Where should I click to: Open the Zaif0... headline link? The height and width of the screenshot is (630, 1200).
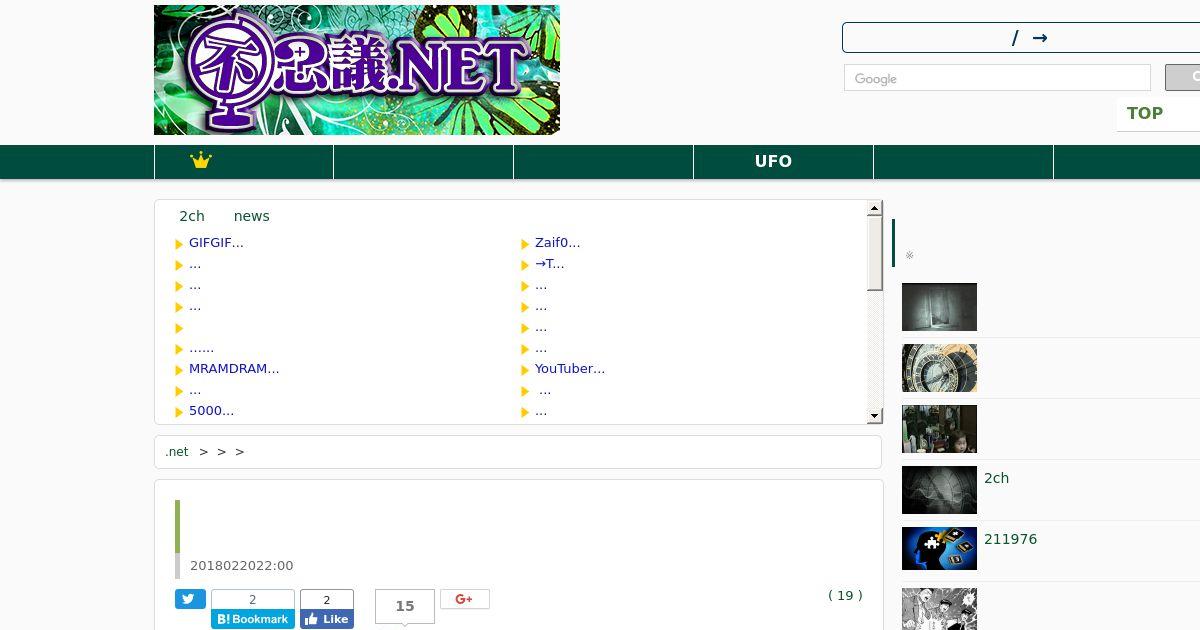[557, 243]
